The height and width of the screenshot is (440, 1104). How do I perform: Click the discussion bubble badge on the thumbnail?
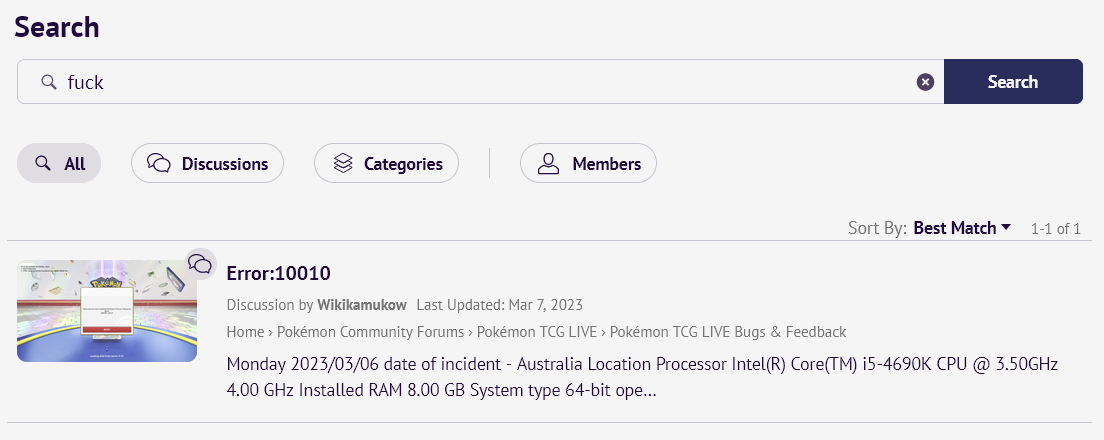pyautogui.click(x=200, y=263)
